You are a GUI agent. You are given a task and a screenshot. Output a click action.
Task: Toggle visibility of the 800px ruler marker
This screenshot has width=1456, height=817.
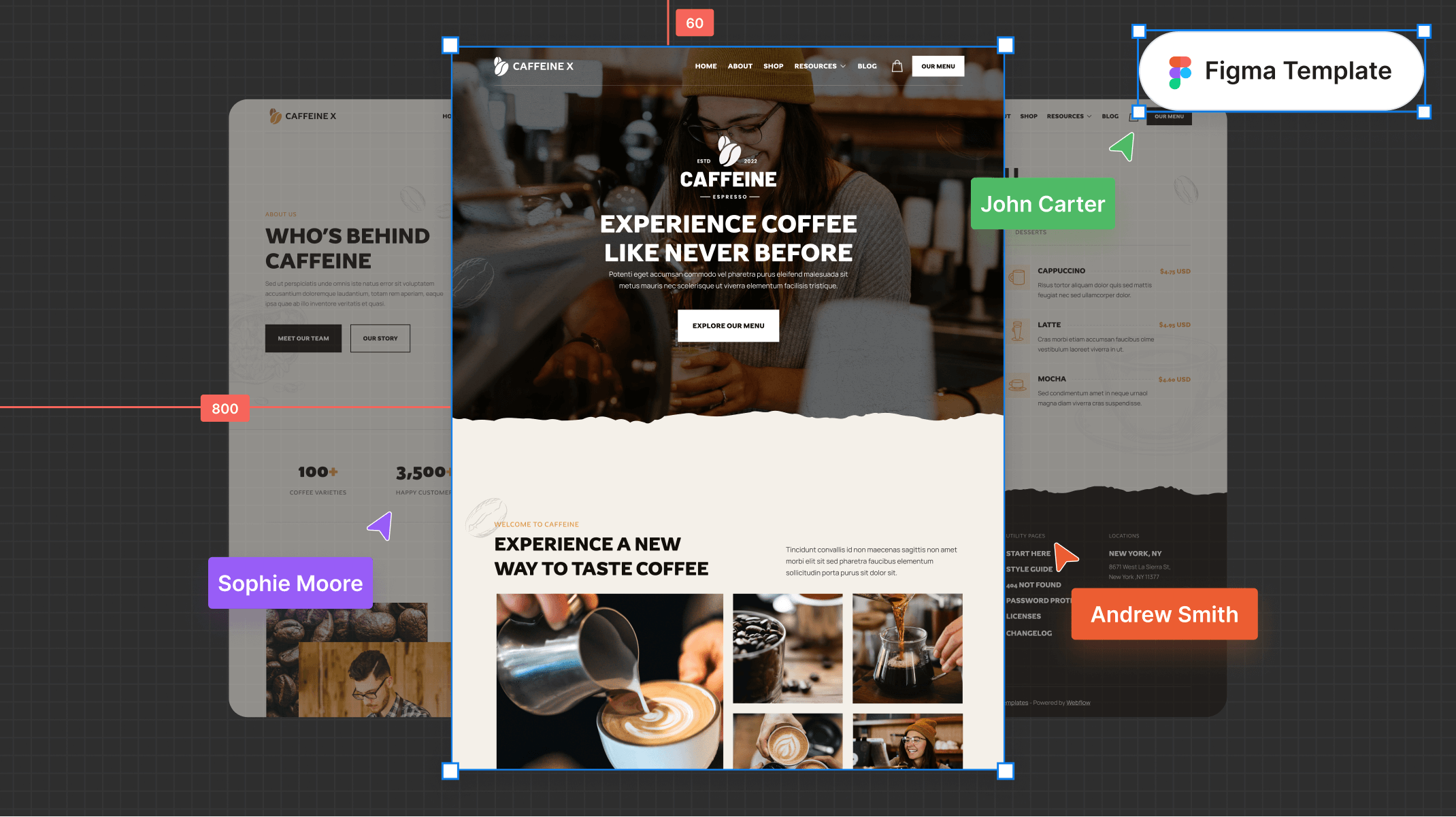224,408
